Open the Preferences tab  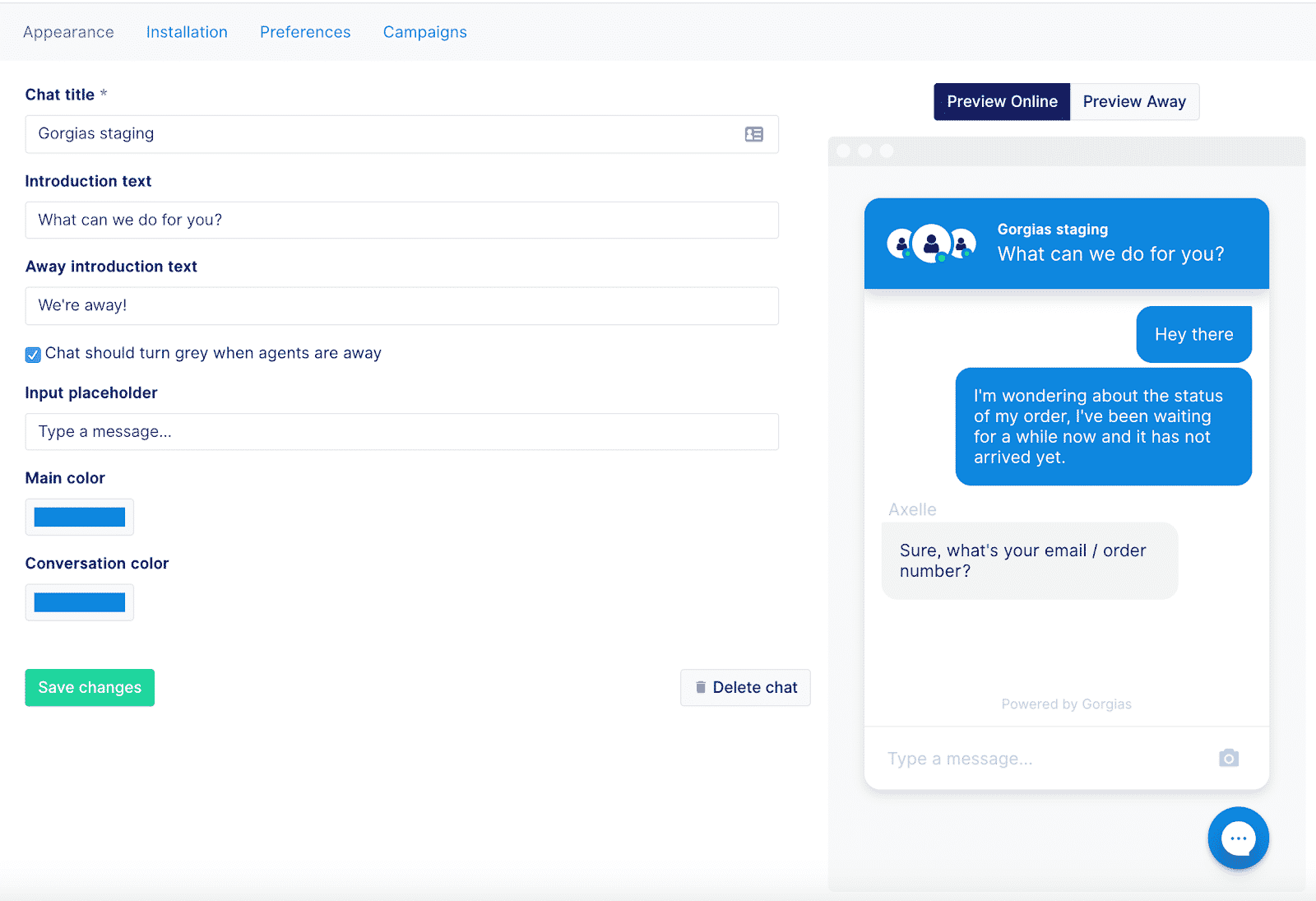pyautogui.click(x=305, y=32)
